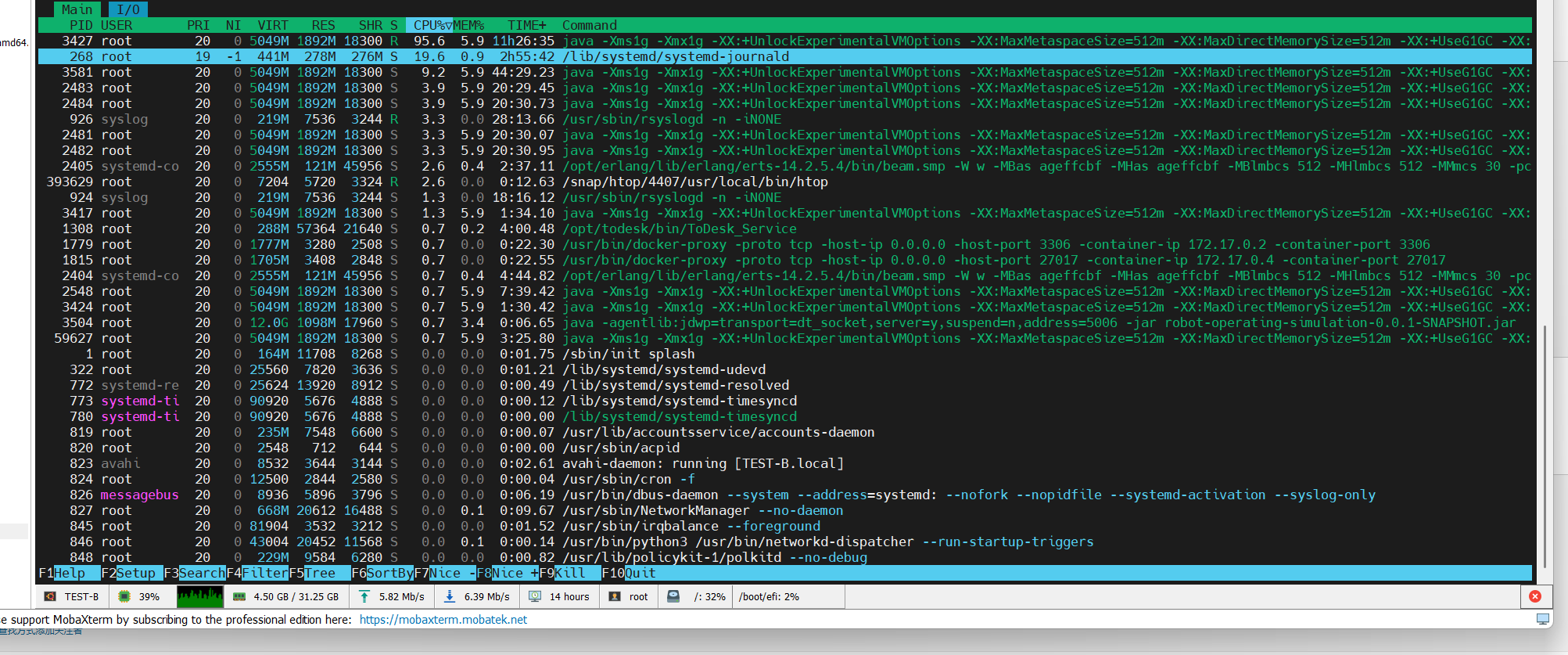Select the /usr/sbin/cron -f row

(x=785, y=479)
